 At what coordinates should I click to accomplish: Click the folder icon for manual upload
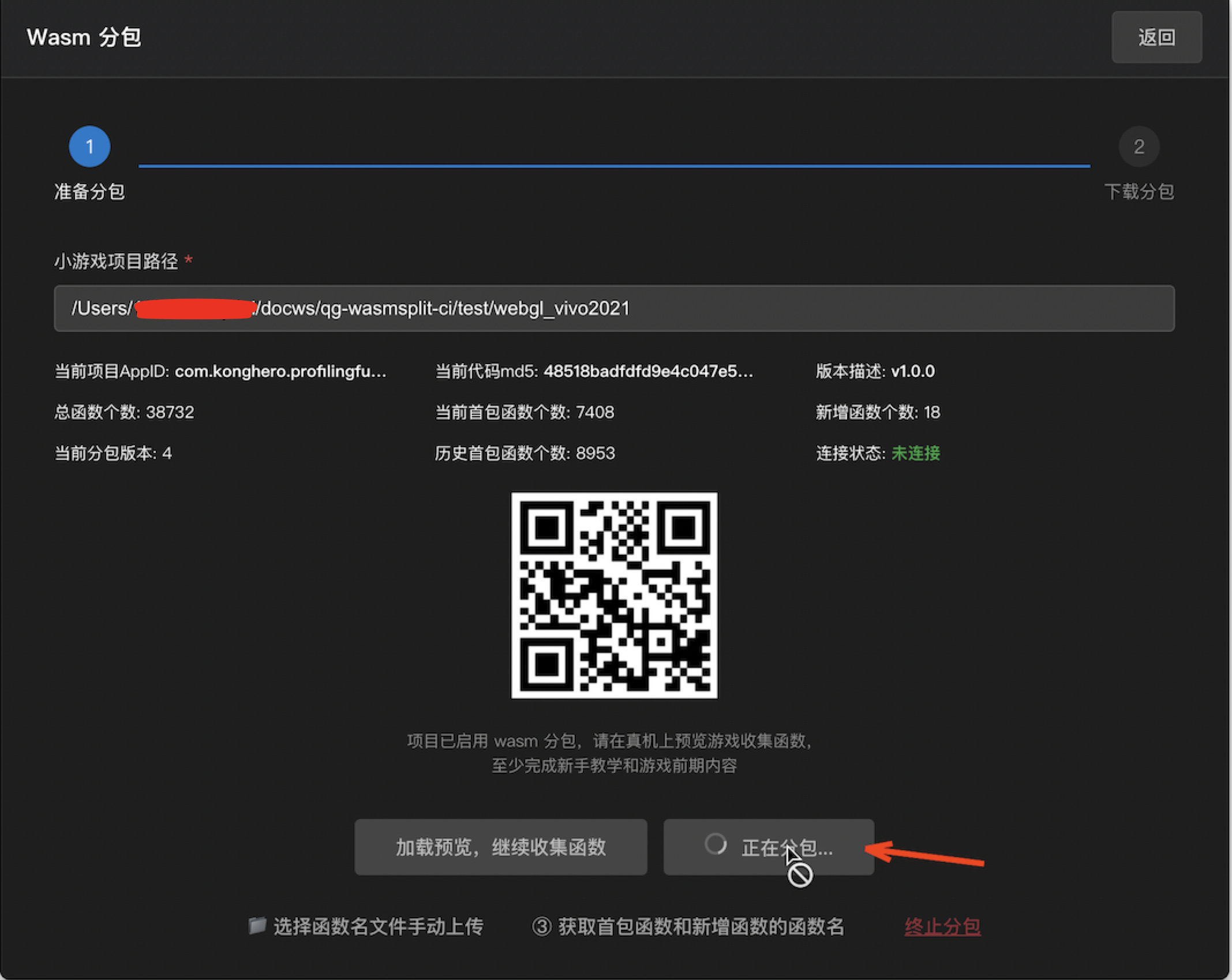(257, 926)
